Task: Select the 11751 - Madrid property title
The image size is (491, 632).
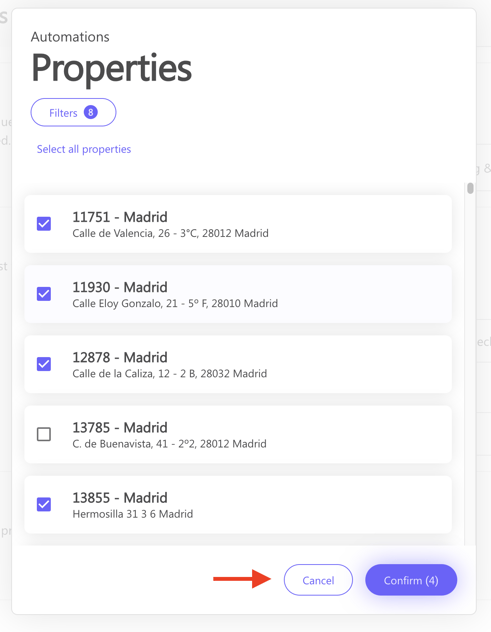Action: (120, 217)
